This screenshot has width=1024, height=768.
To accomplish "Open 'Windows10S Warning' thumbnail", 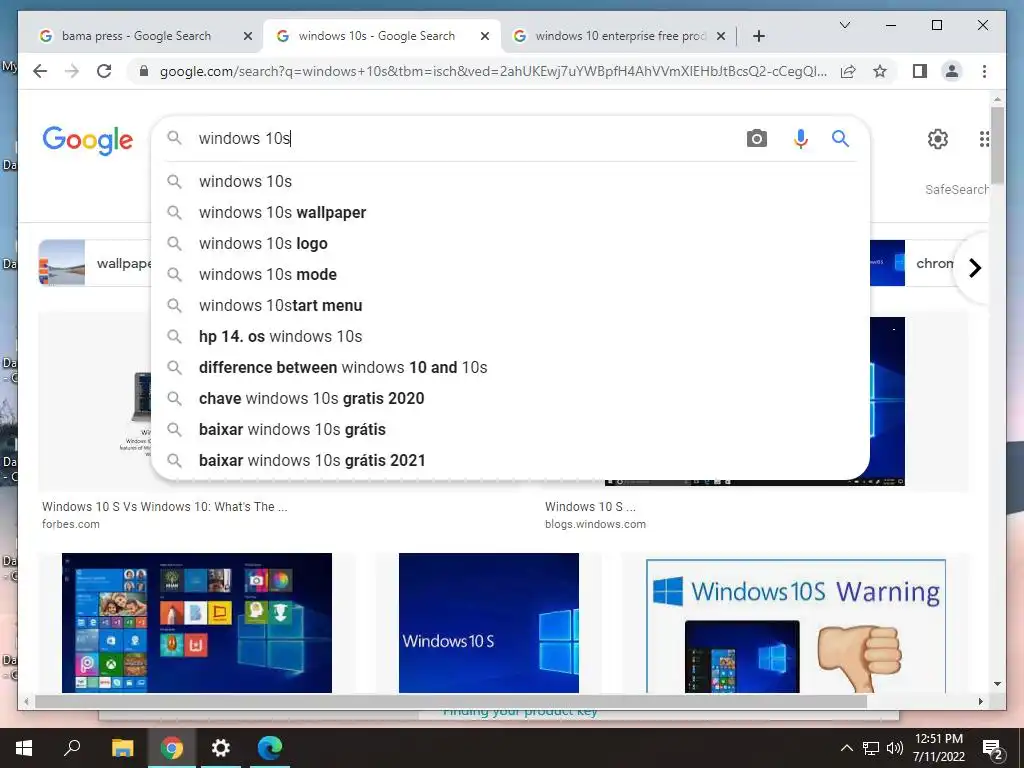I will [795, 626].
